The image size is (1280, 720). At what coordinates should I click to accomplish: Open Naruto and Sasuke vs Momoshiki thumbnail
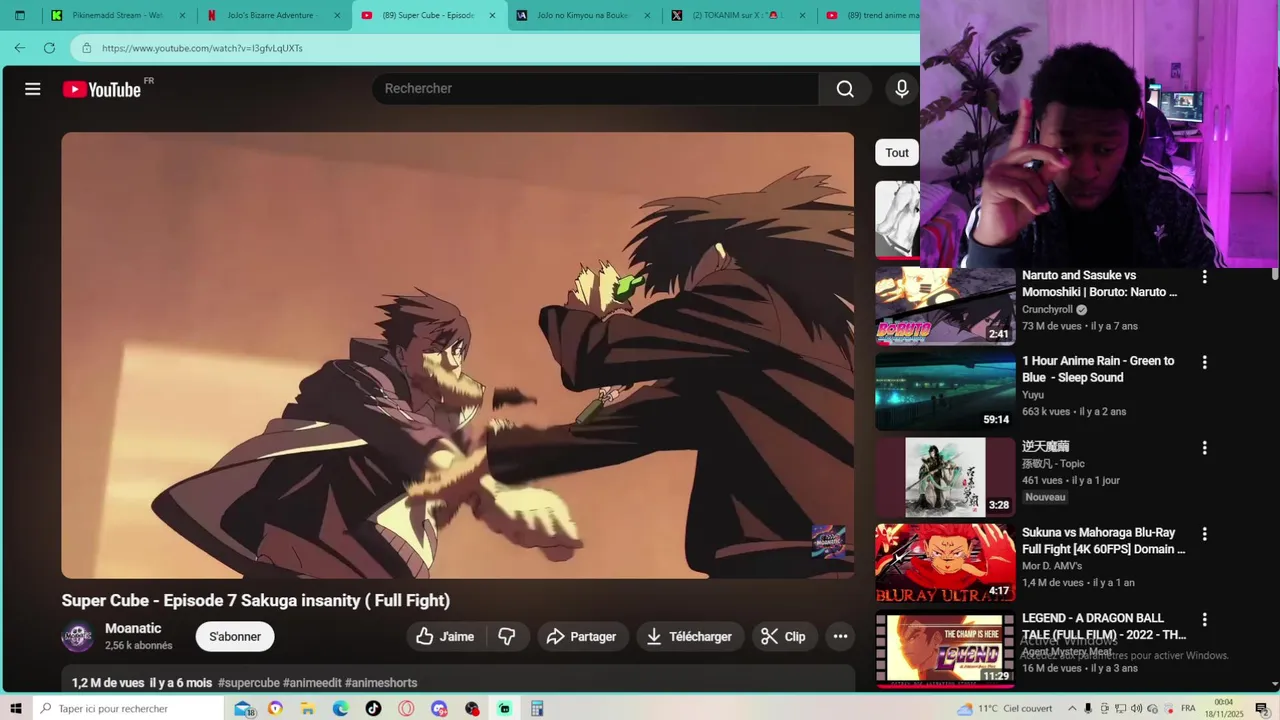coord(945,306)
